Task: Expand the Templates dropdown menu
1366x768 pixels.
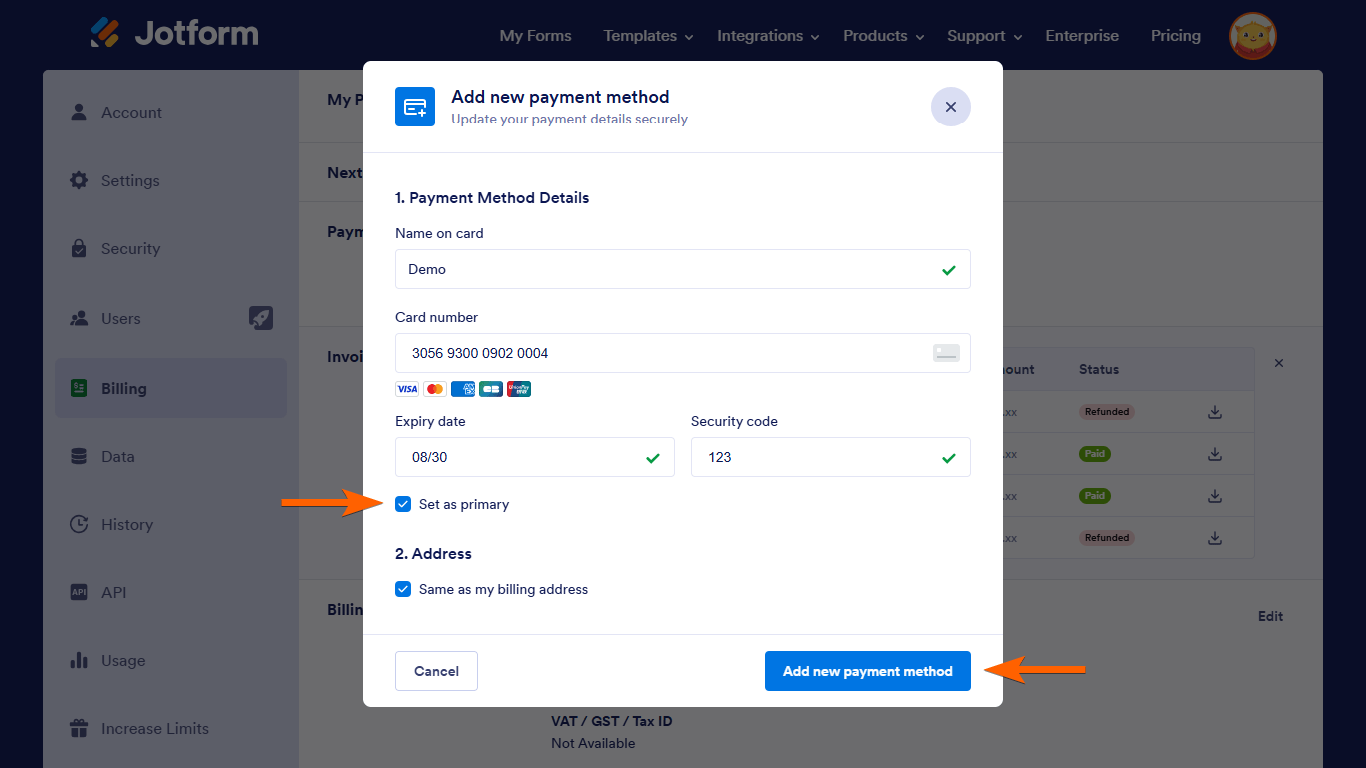Action: coord(648,36)
